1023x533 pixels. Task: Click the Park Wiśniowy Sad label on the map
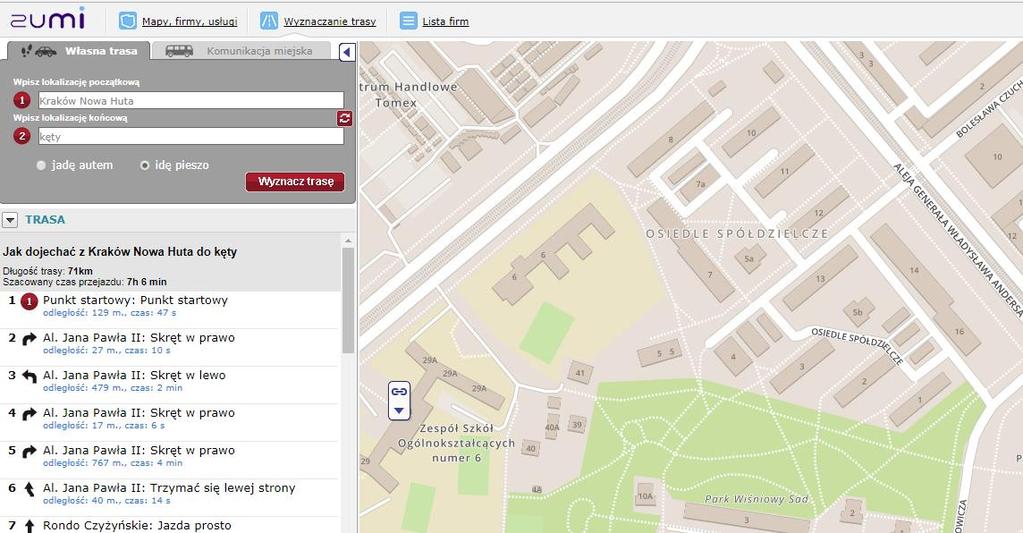click(756, 499)
